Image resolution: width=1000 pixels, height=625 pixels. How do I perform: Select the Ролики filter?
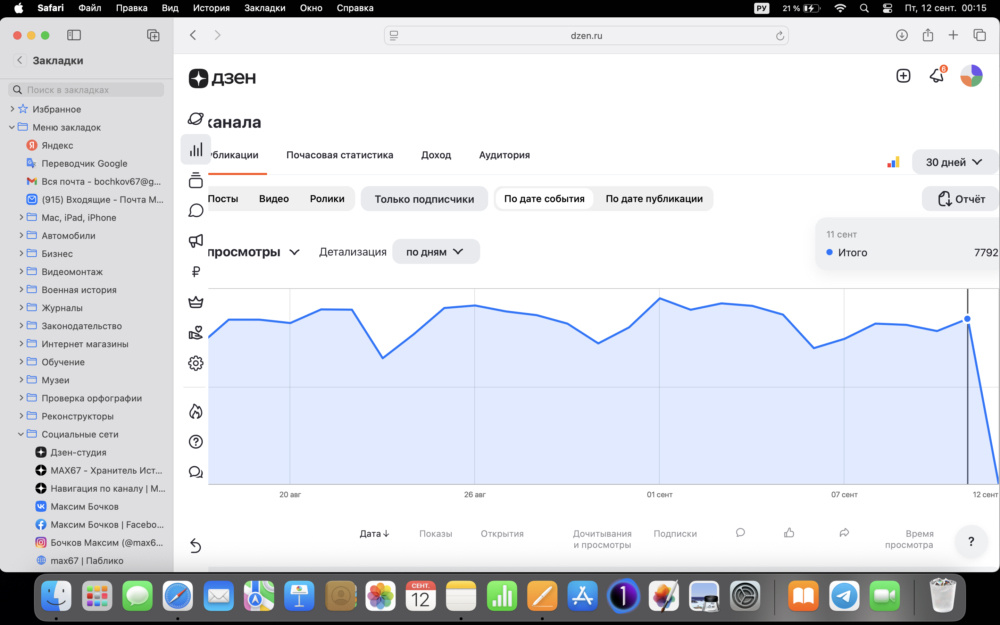coord(327,199)
